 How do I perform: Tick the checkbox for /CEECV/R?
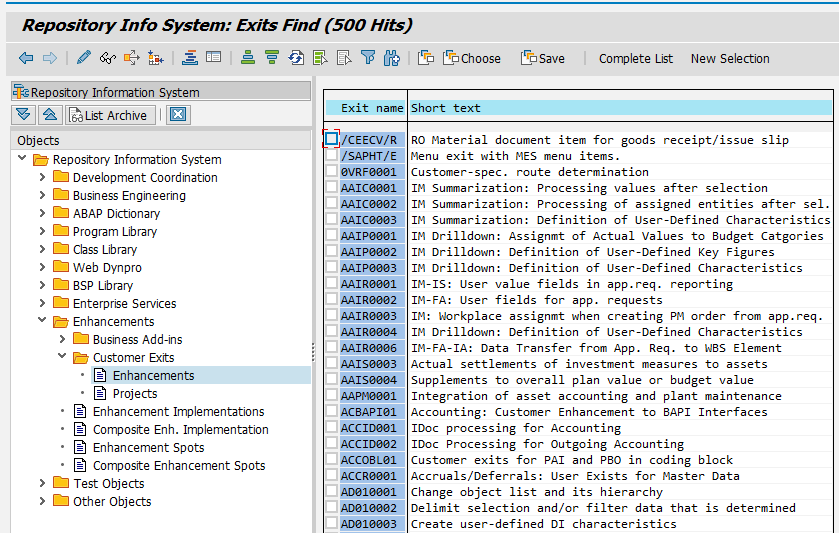pyautogui.click(x=331, y=139)
